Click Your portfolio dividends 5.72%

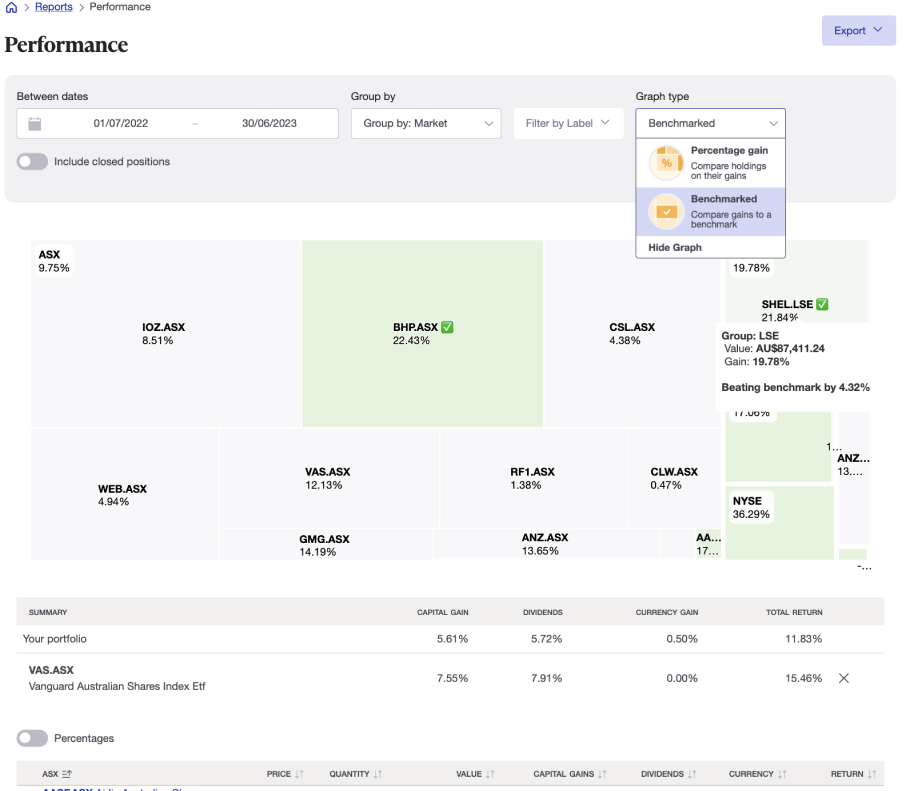point(546,639)
